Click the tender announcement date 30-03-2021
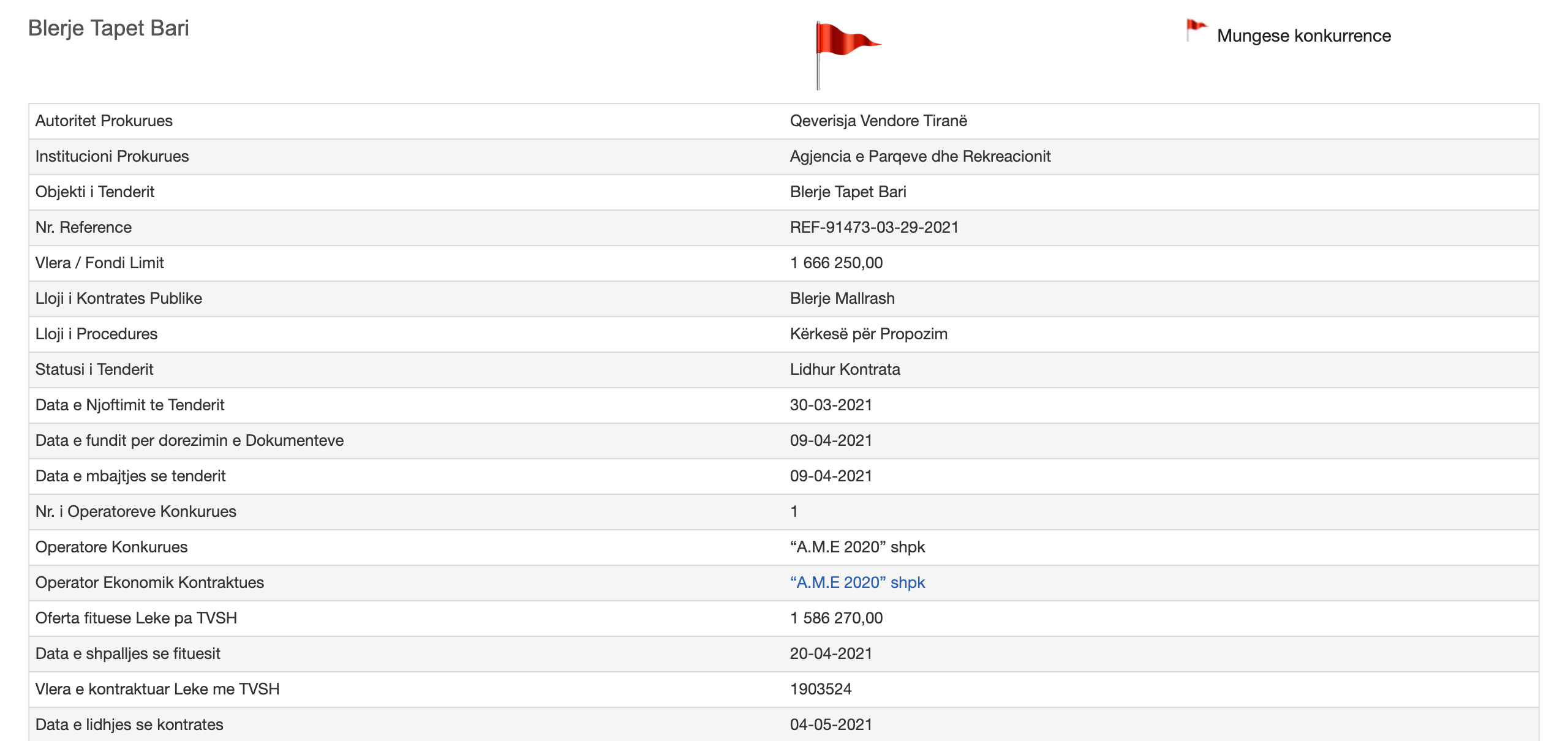Screen dimensions: 1568x741 coord(831,405)
